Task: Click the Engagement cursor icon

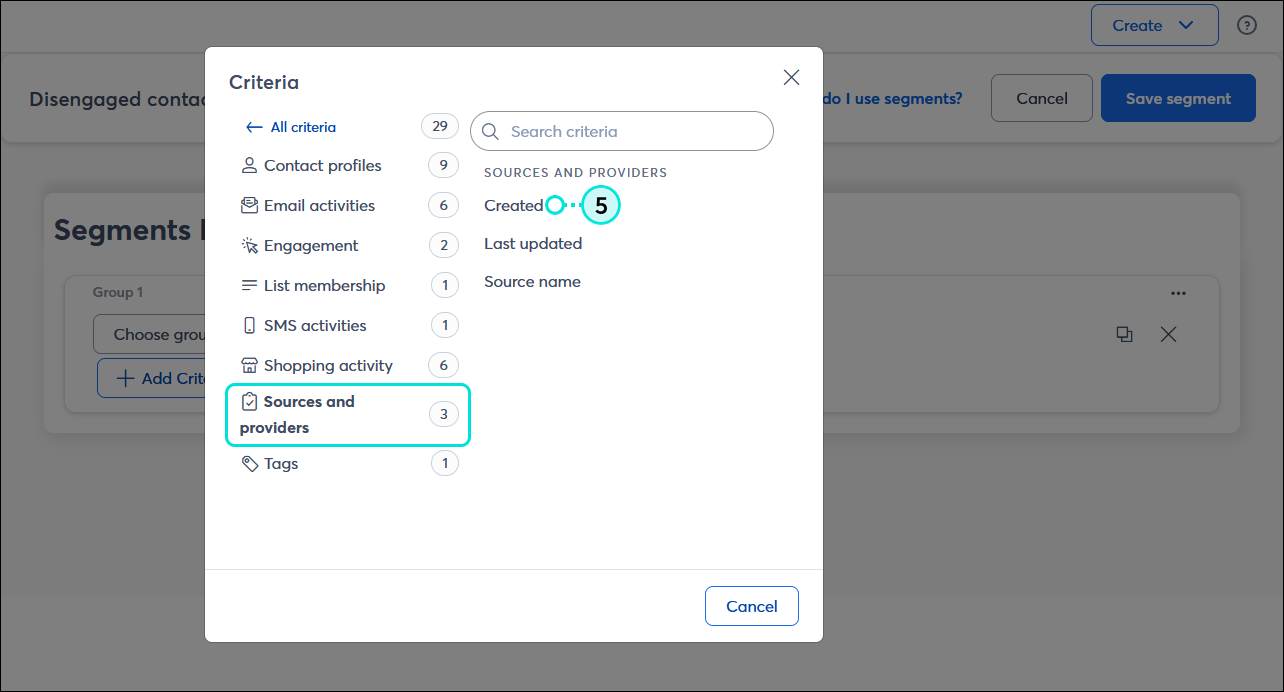Action: tap(249, 245)
